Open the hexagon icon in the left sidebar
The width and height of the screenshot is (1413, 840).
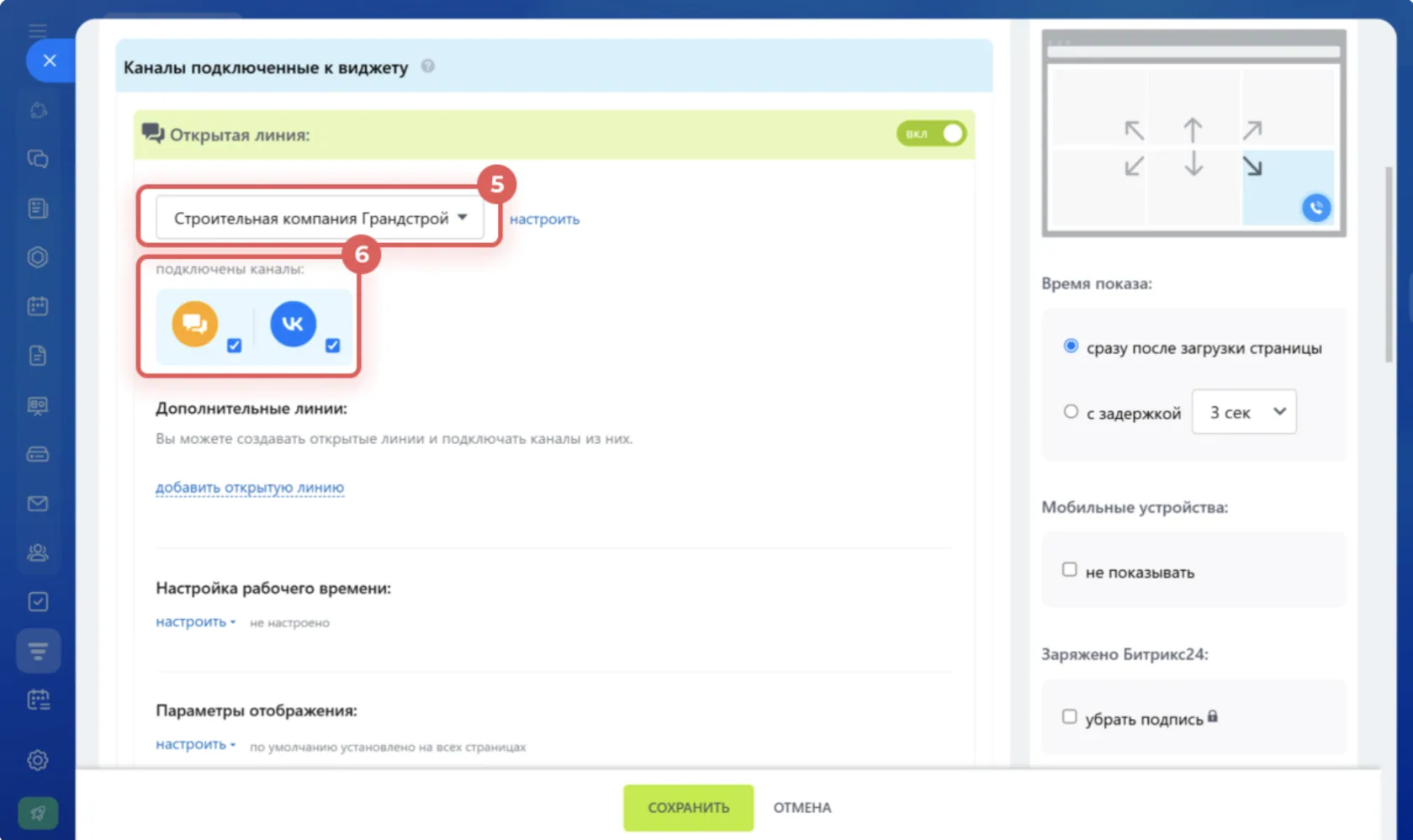[38, 257]
